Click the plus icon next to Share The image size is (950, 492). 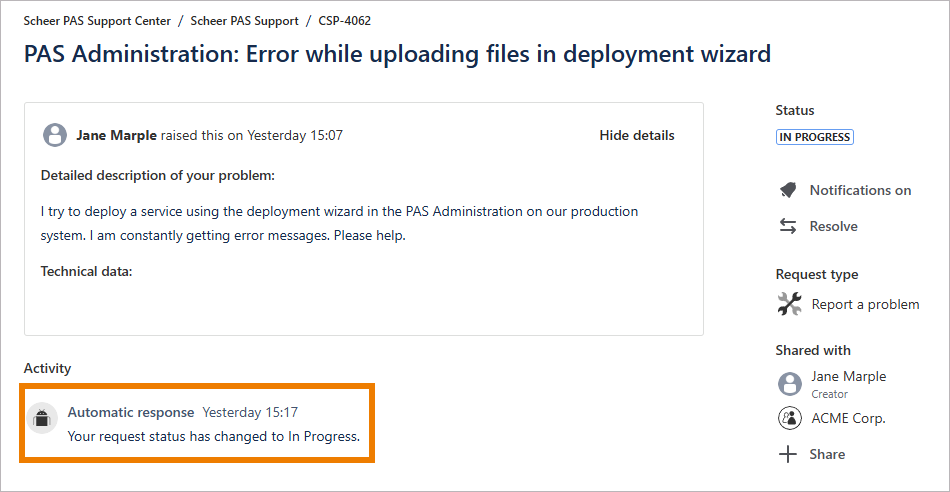(789, 454)
